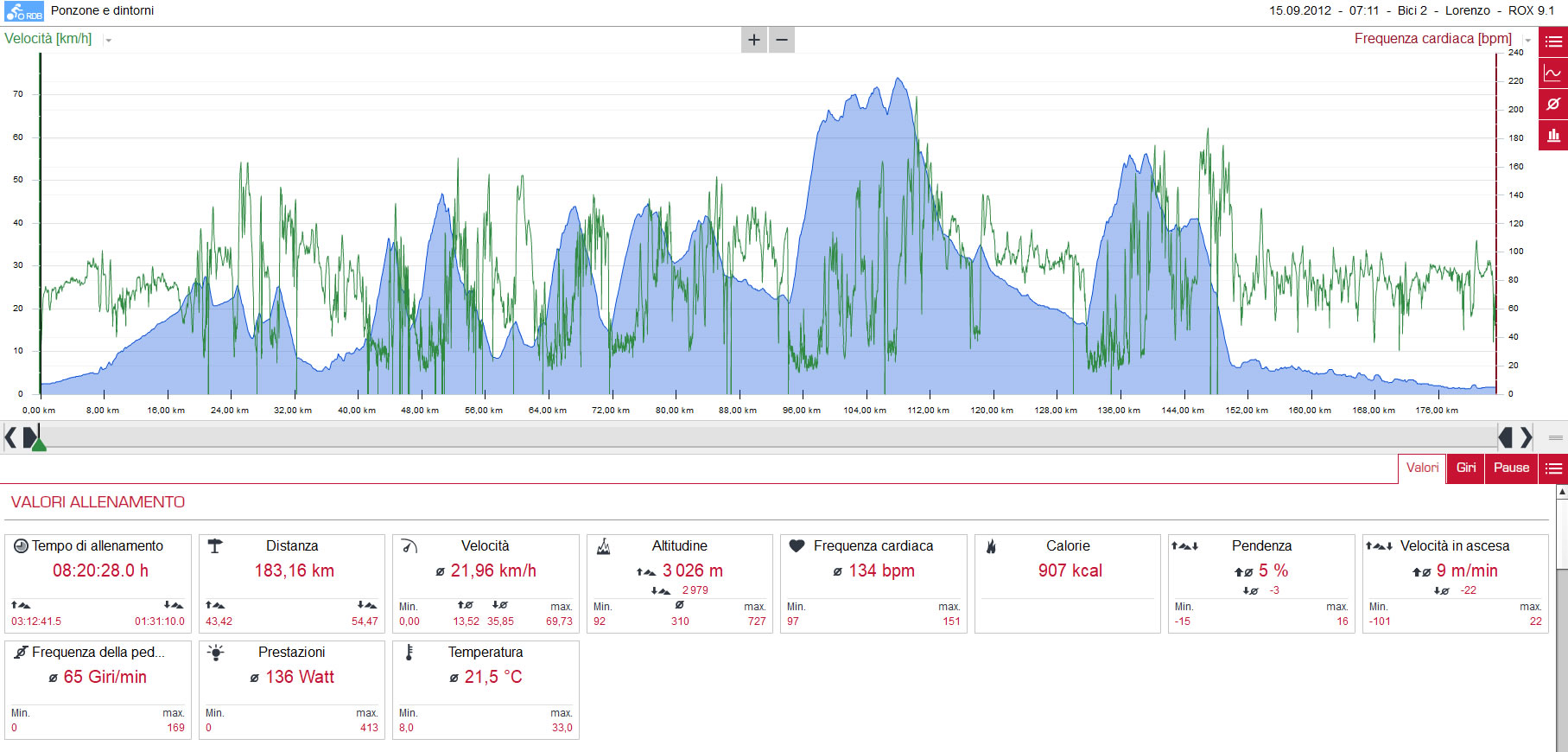
Task: Click the altitude gain value 3 026 m
Action: [x=693, y=570]
